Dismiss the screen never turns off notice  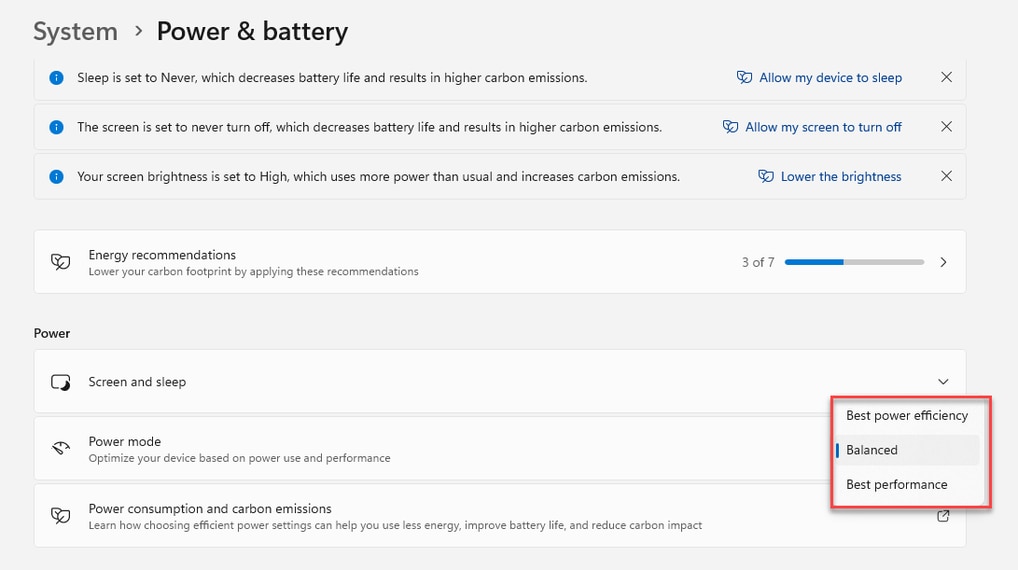(947, 127)
